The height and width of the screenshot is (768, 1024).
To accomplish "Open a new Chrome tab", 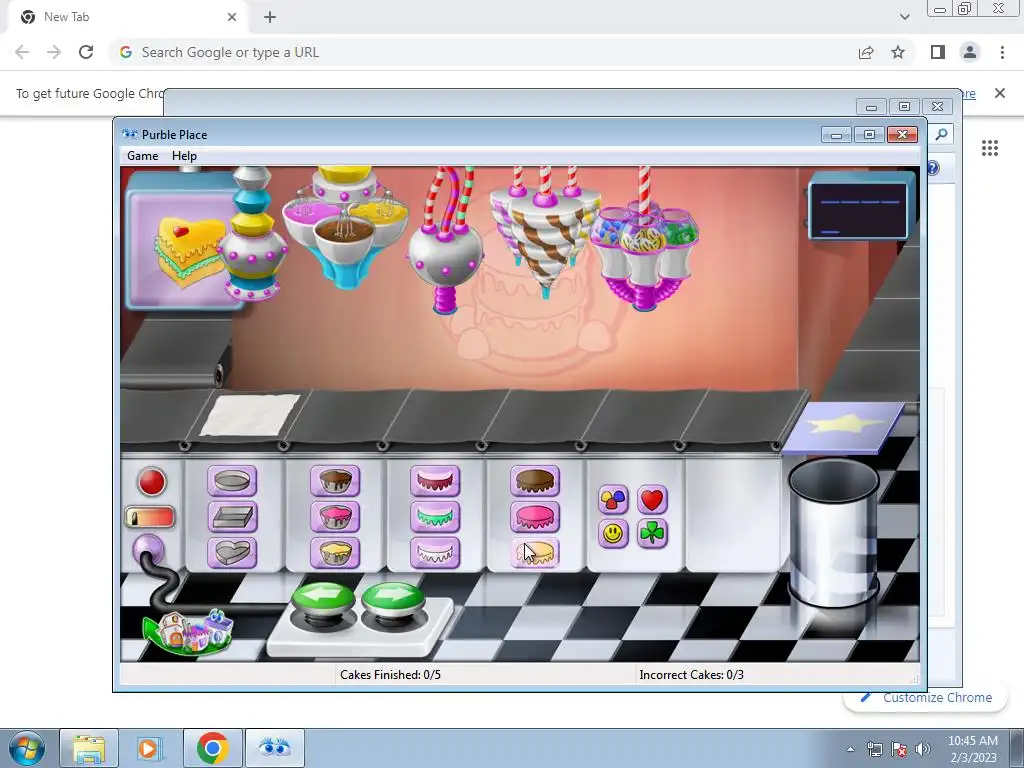I will click(x=270, y=17).
